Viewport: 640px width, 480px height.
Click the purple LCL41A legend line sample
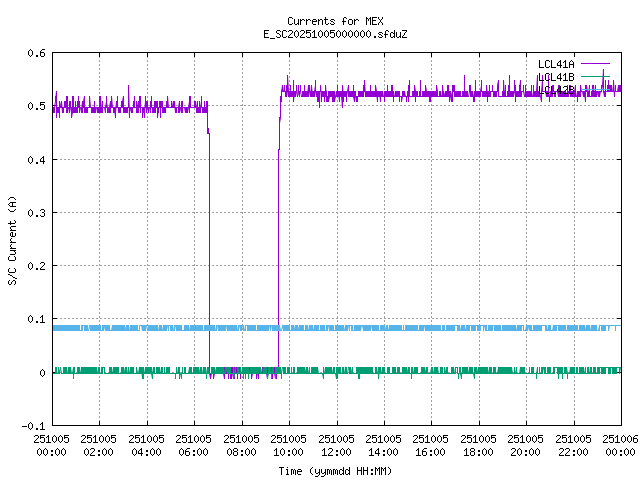[x=594, y=64]
